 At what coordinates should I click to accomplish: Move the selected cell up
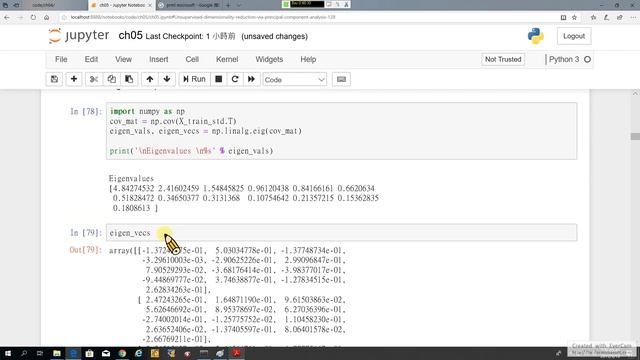click(150, 79)
